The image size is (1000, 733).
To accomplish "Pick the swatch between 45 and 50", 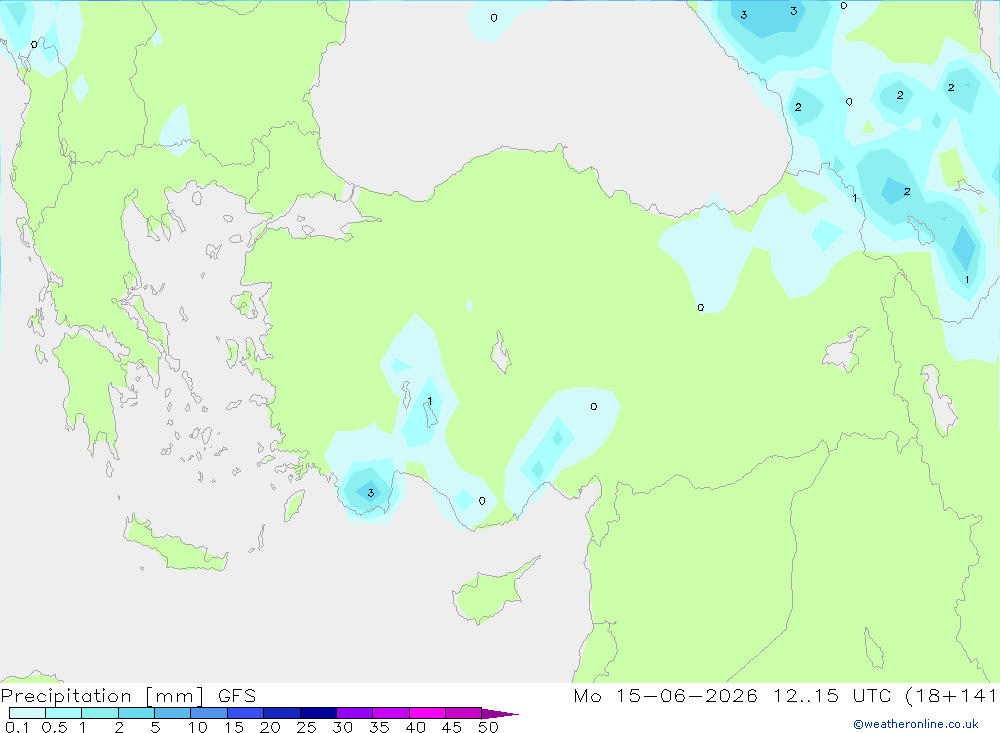I will [464, 713].
